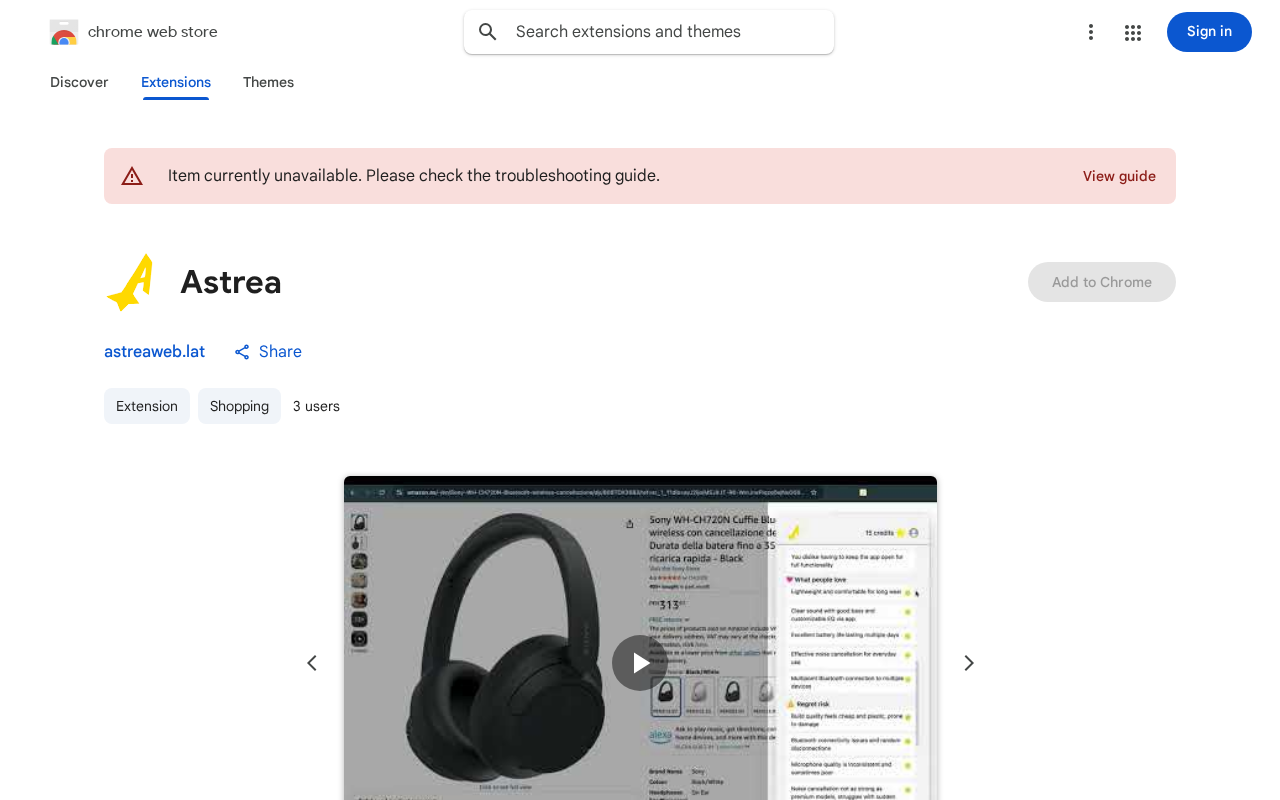Go to next screenshot with right chevron
The width and height of the screenshot is (1280, 800).
[x=968, y=663]
